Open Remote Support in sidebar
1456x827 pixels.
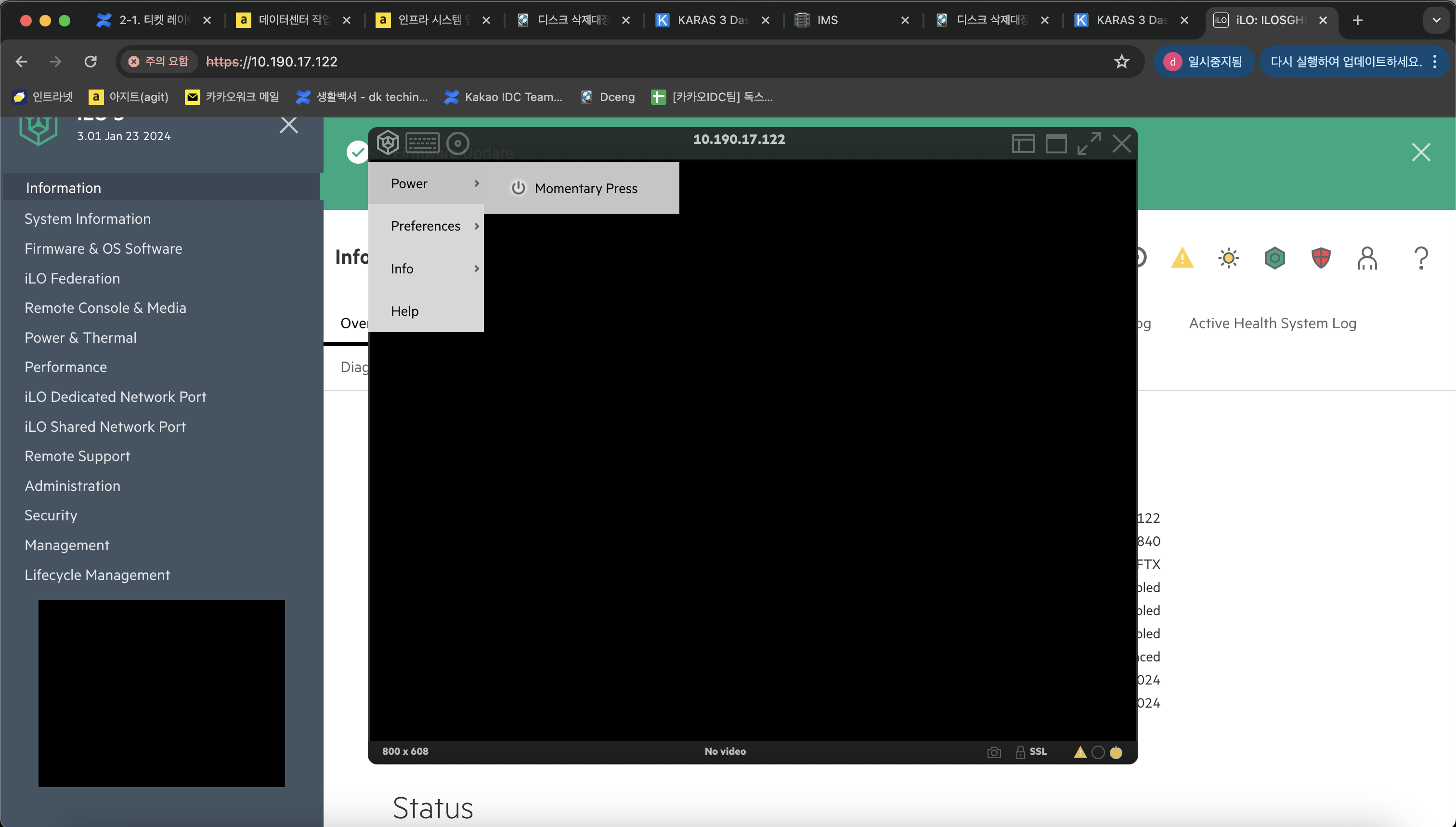click(77, 456)
